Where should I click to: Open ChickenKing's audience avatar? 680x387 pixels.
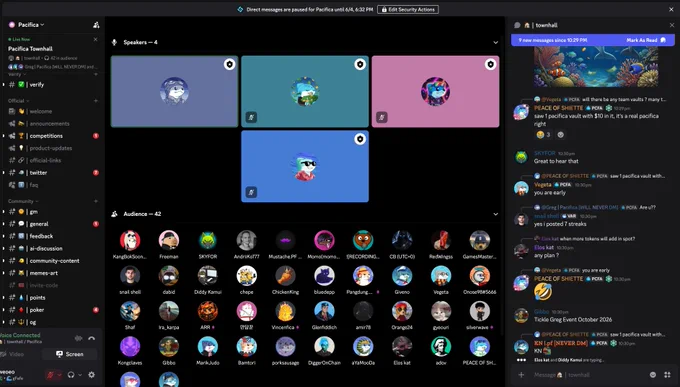[x=285, y=276]
